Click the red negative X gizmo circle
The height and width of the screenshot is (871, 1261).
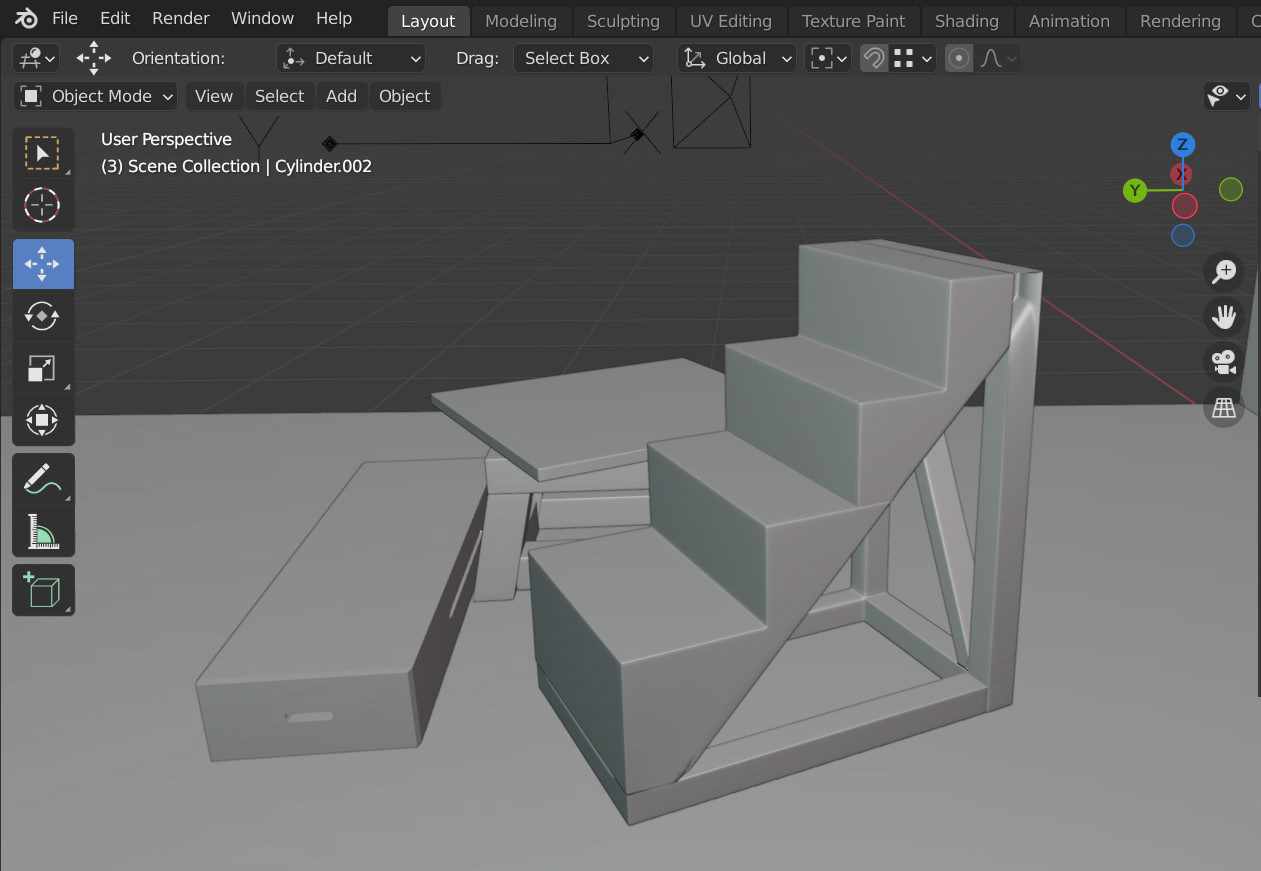click(1185, 206)
